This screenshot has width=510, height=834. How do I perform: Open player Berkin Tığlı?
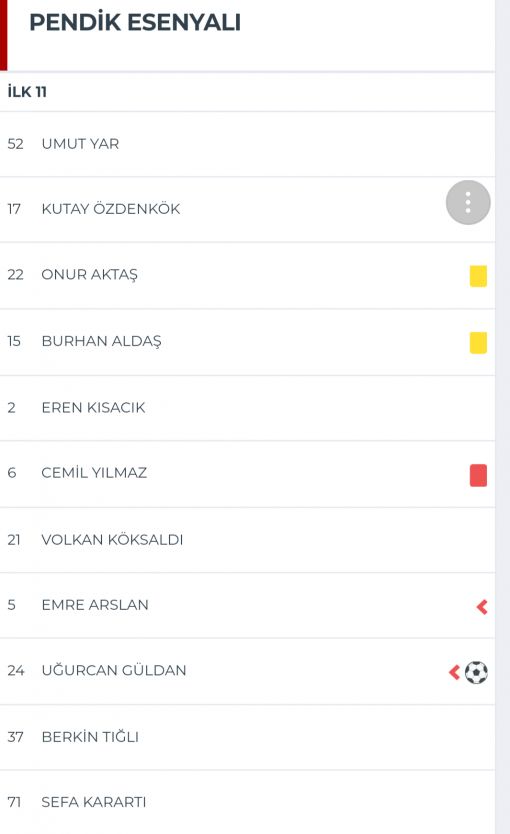coord(247,737)
